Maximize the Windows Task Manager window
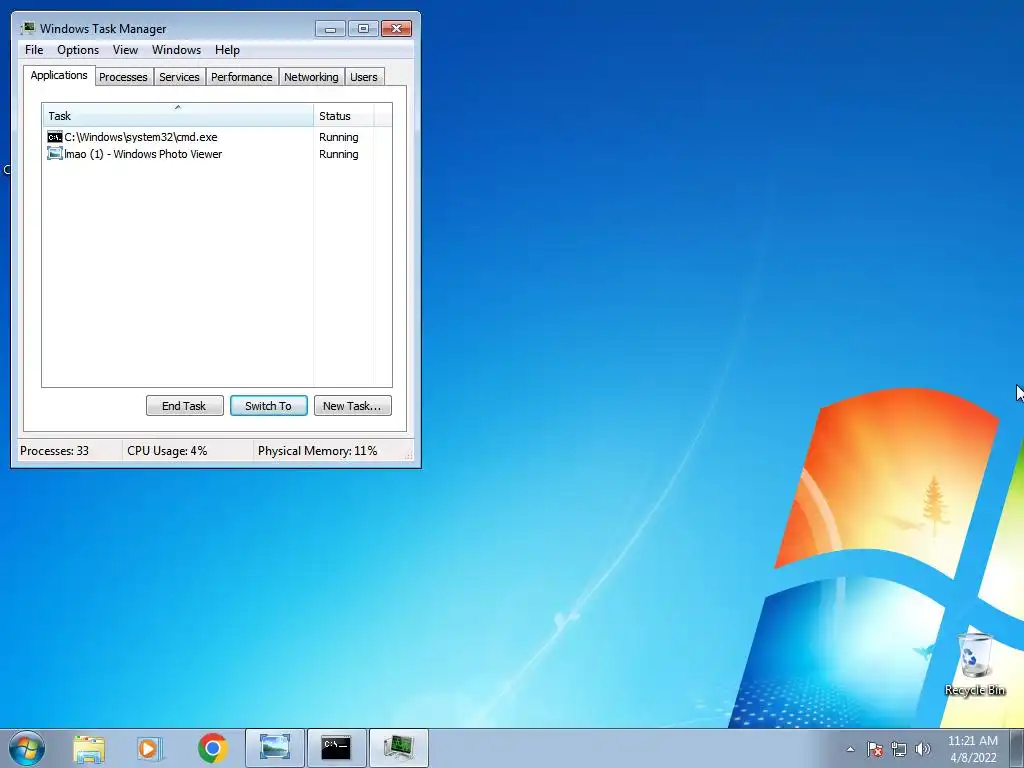 coord(363,29)
